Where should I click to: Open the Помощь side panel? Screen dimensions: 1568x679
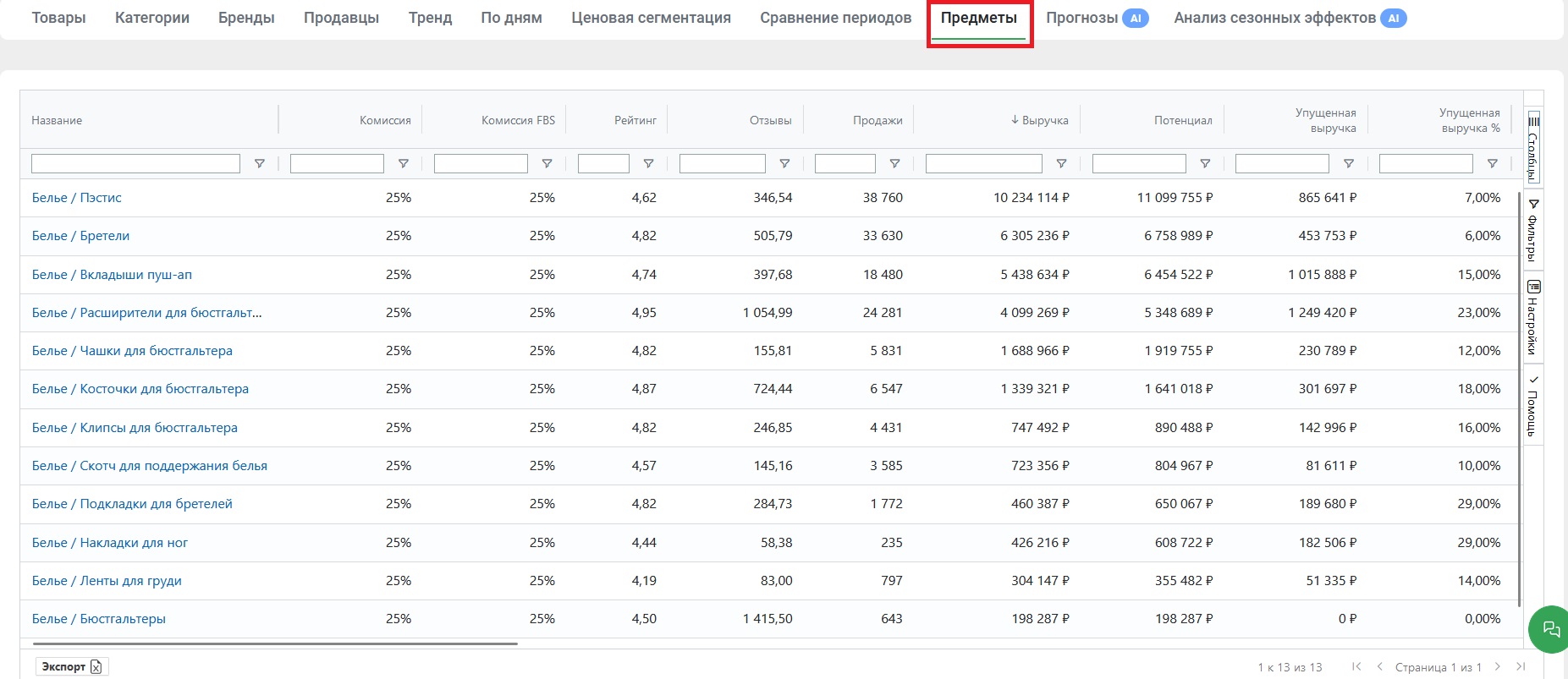1533,405
